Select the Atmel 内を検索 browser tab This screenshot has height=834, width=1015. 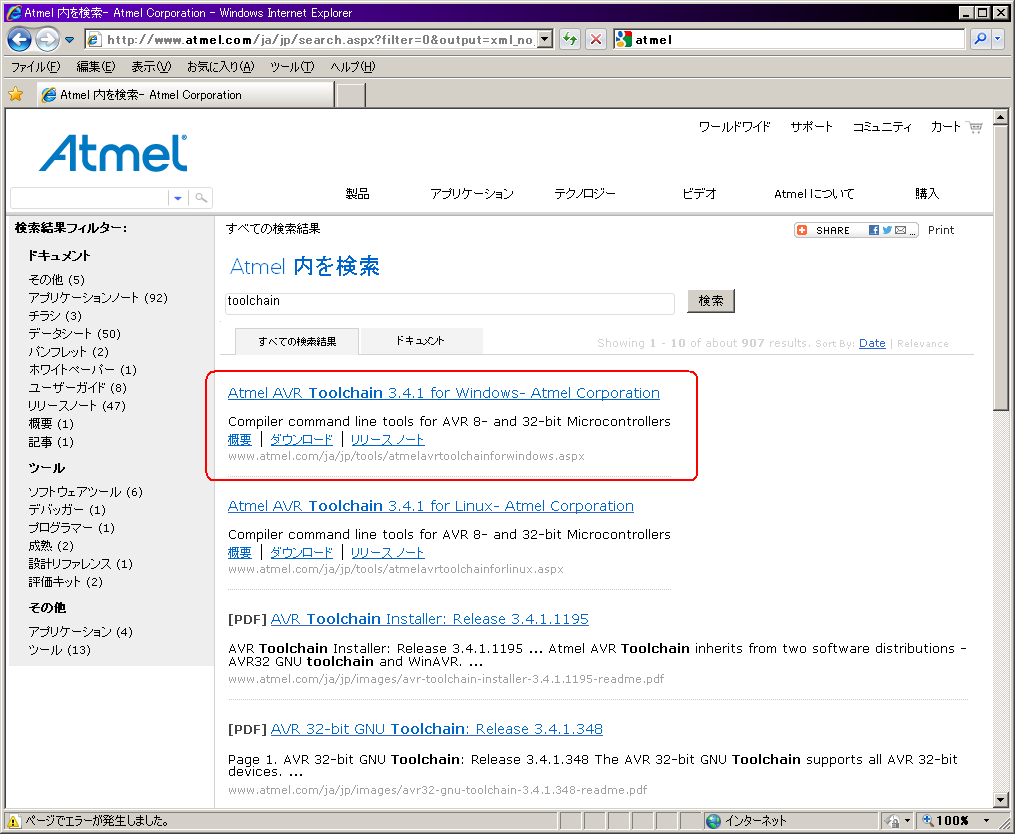point(186,95)
